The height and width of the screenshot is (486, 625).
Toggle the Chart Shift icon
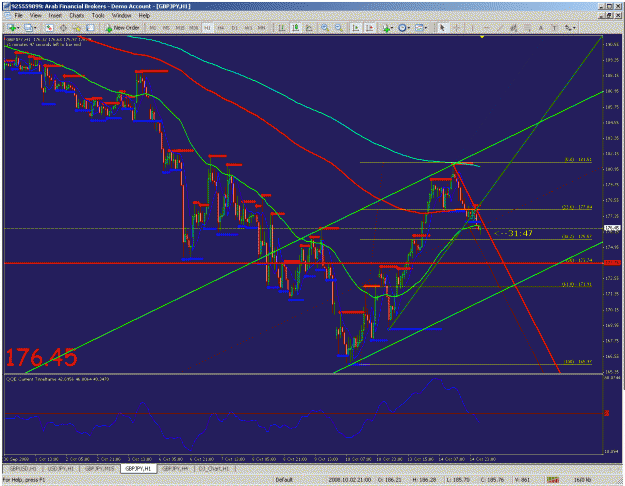(x=369, y=28)
